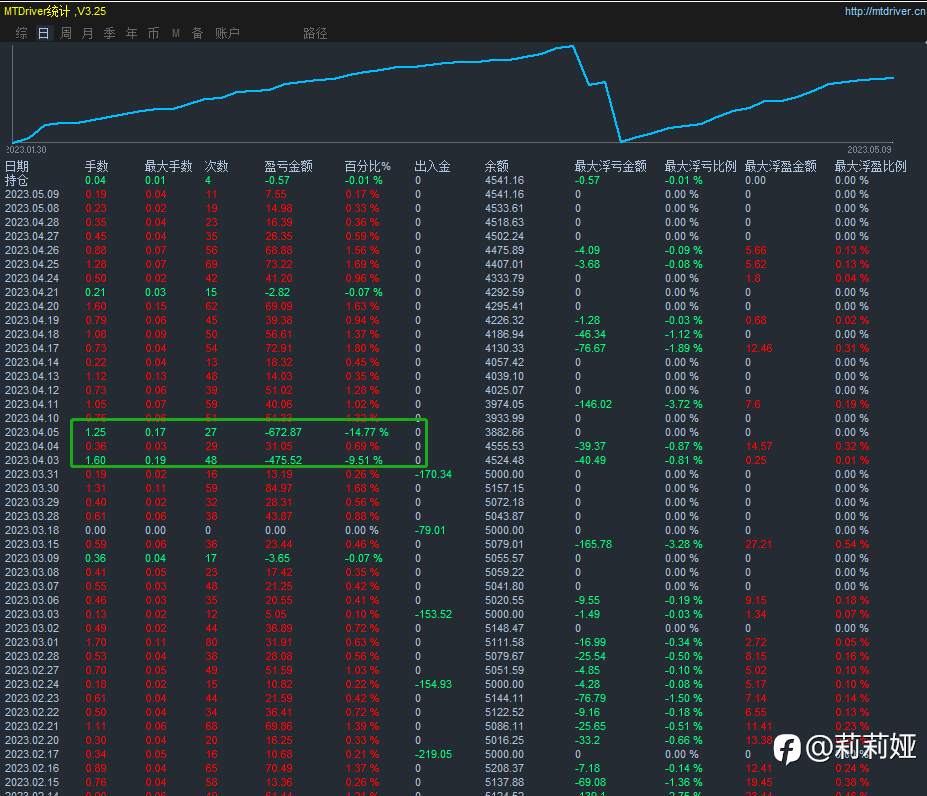The height and width of the screenshot is (796, 927).
Task: Open the 备 tab
Action: [197, 33]
